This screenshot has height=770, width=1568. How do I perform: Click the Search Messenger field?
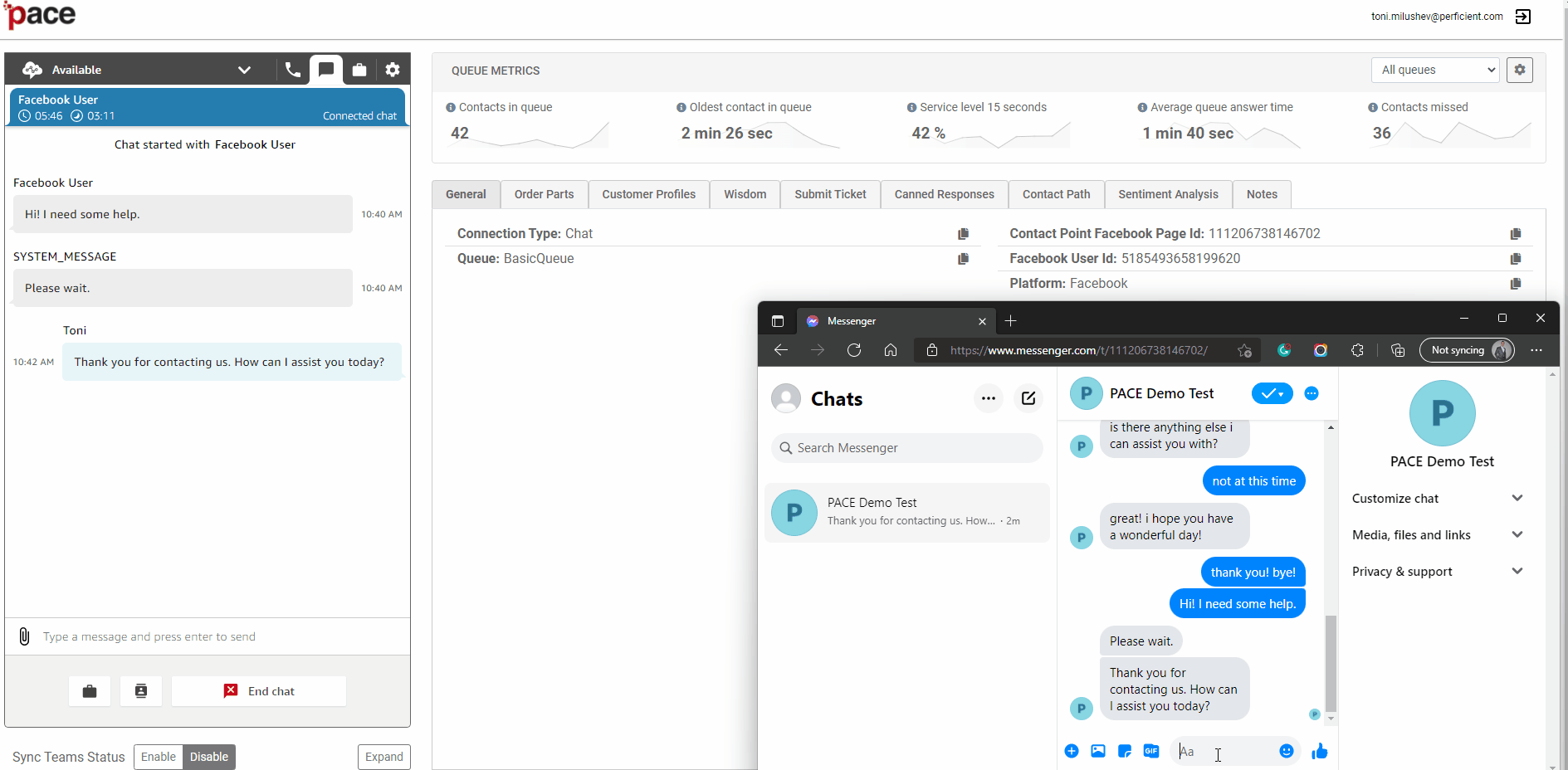[x=906, y=448]
